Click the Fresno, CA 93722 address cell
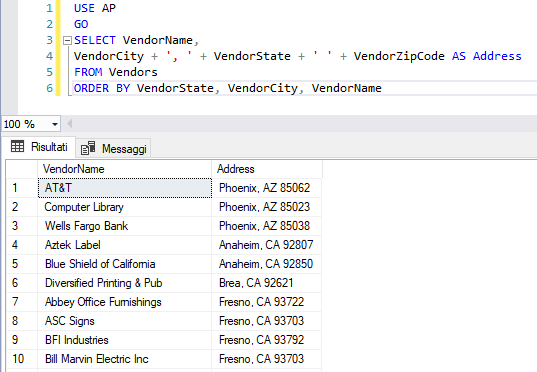Screen dimensions: 537x372 pos(267,302)
